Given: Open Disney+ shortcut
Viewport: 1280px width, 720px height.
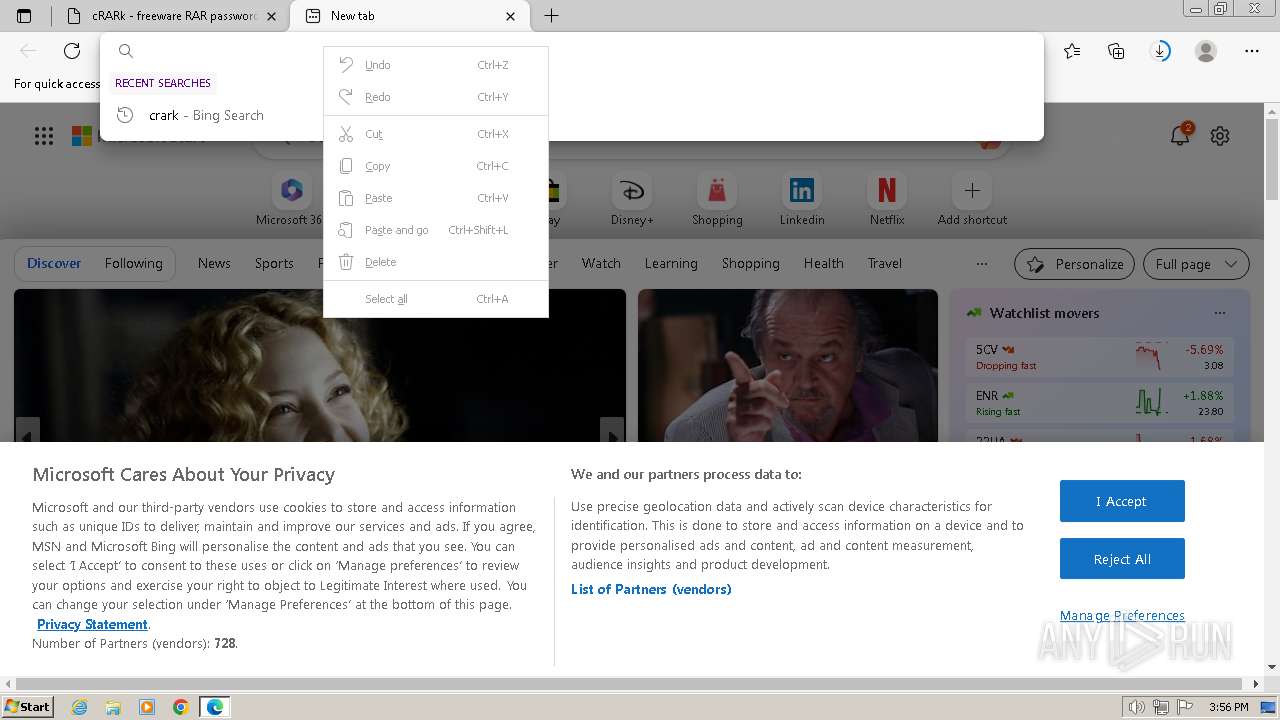Looking at the screenshot, I should coord(632,199).
